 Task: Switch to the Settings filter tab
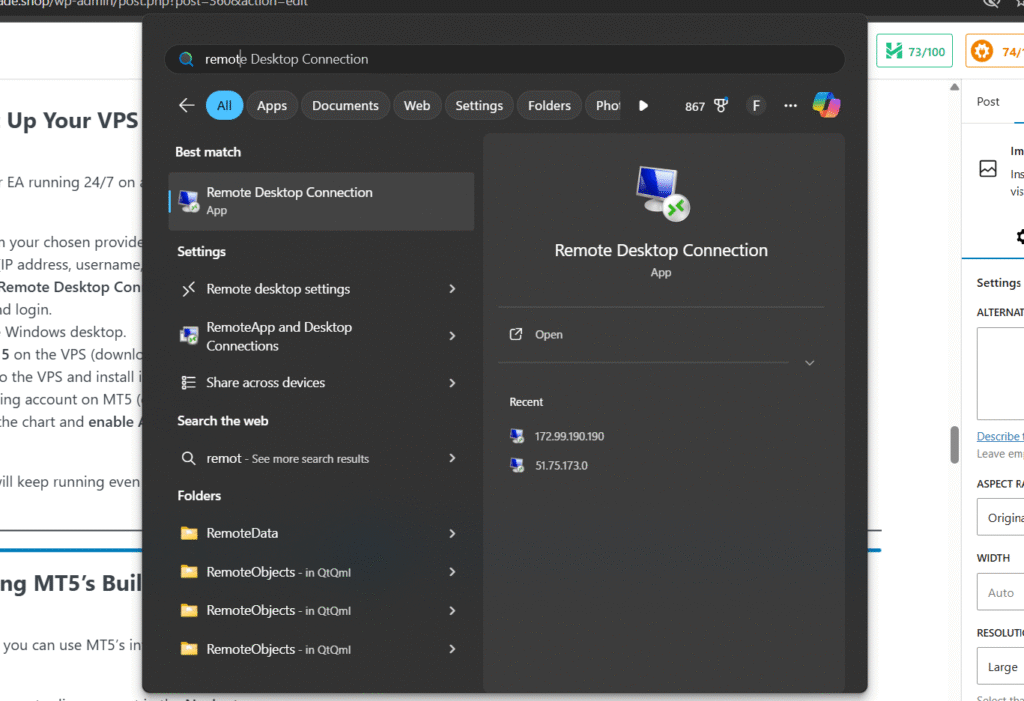coord(479,105)
